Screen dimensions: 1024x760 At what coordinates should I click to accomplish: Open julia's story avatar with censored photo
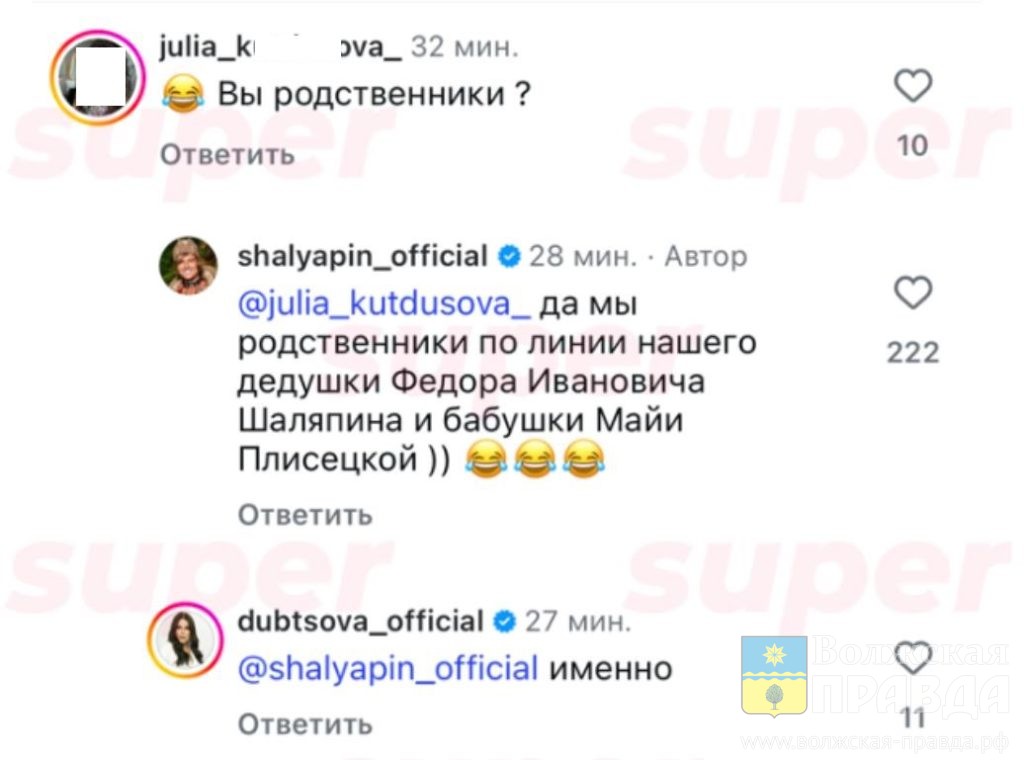98,77
